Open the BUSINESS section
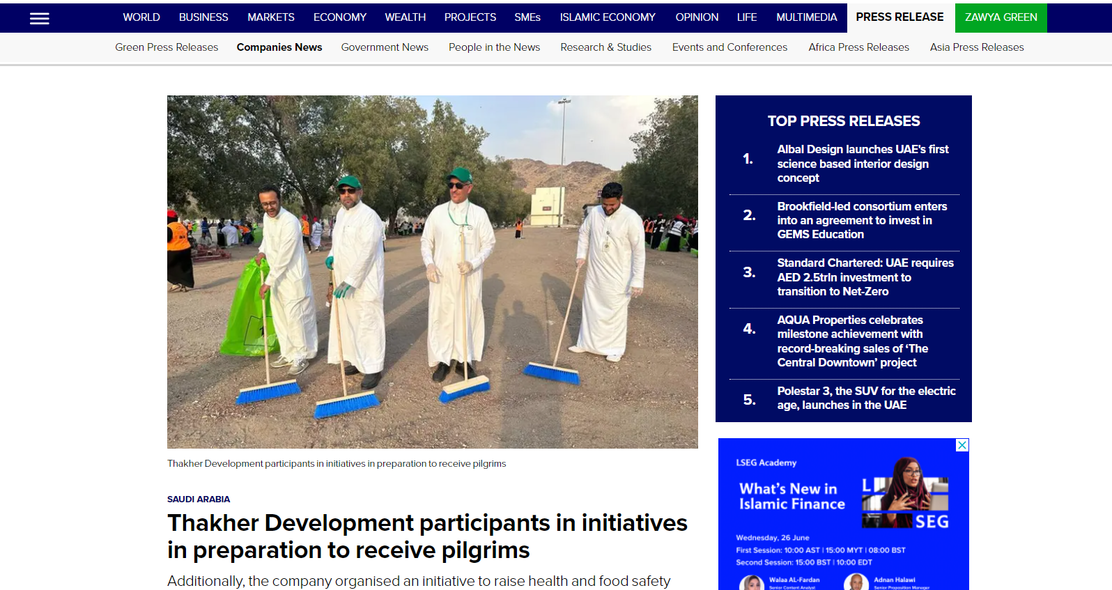The image size is (1112, 590). (x=204, y=17)
